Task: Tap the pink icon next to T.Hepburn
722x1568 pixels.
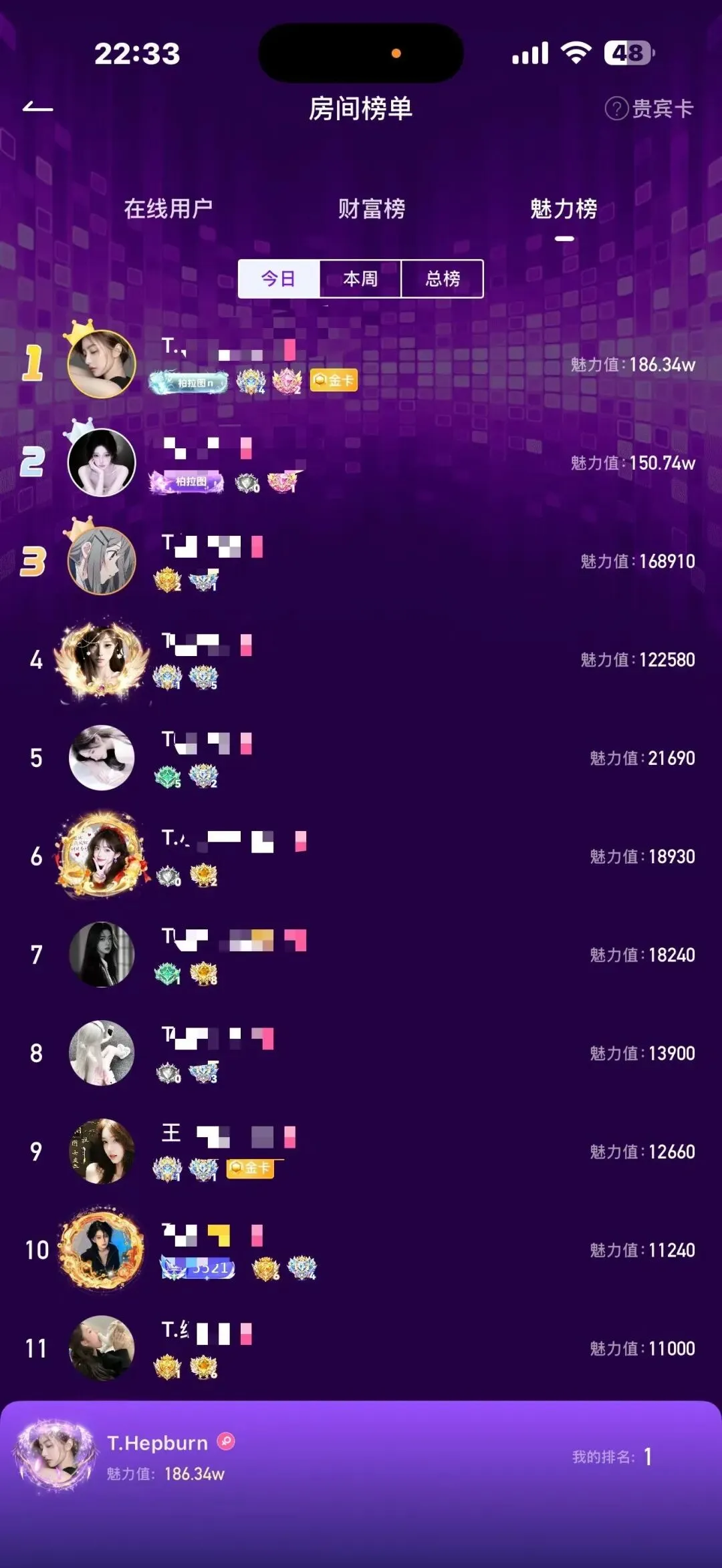Action: [227, 1442]
